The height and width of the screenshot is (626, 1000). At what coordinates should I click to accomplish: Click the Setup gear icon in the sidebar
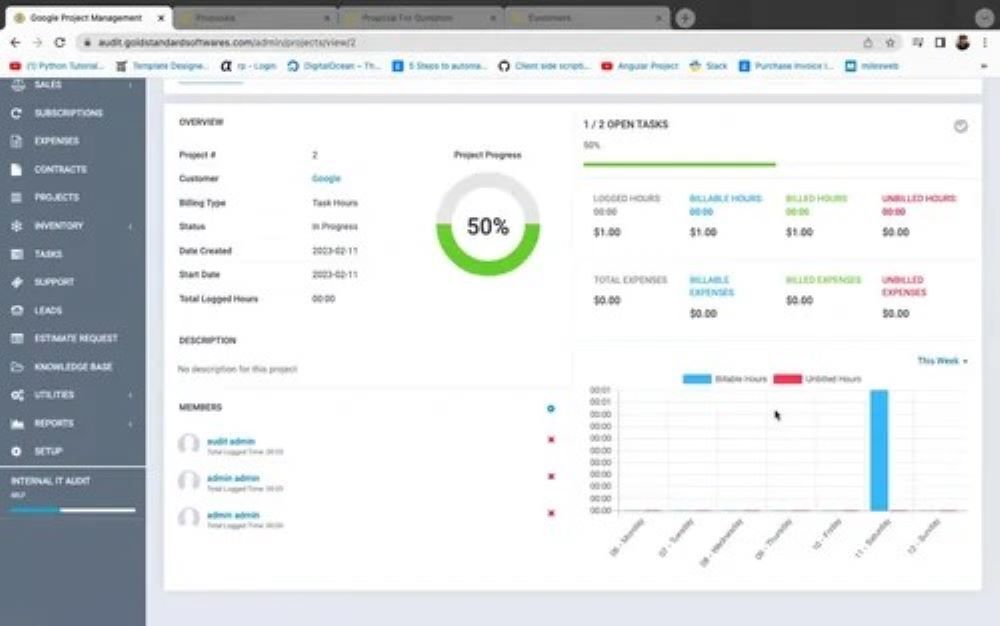pyautogui.click(x=17, y=451)
